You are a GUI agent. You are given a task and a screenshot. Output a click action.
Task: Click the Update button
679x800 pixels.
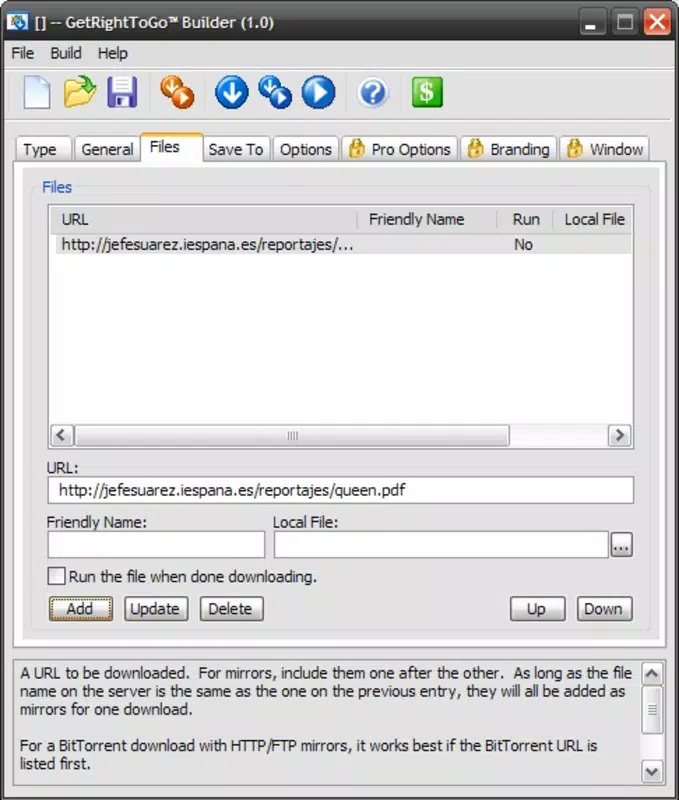point(156,609)
